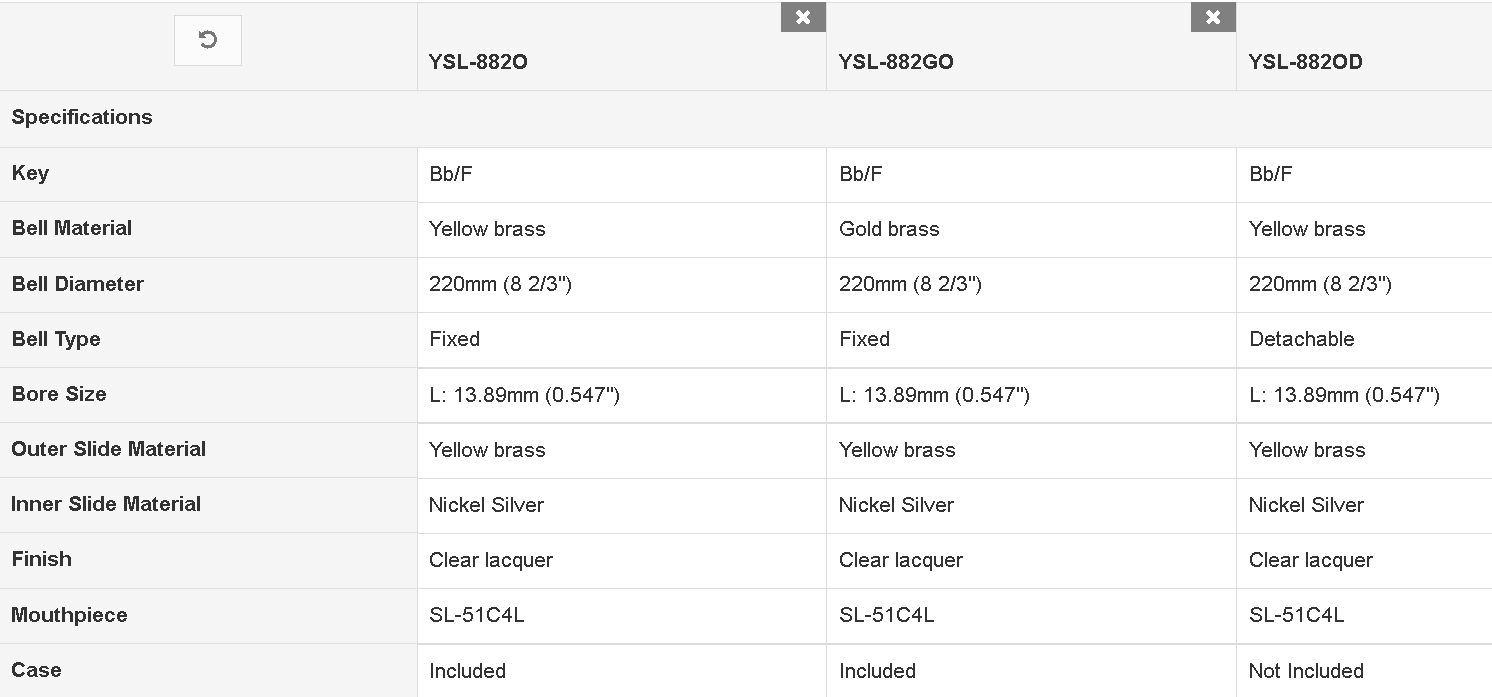This screenshot has width=1492, height=697.
Task: Select the Case row label
Action: [36, 670]
